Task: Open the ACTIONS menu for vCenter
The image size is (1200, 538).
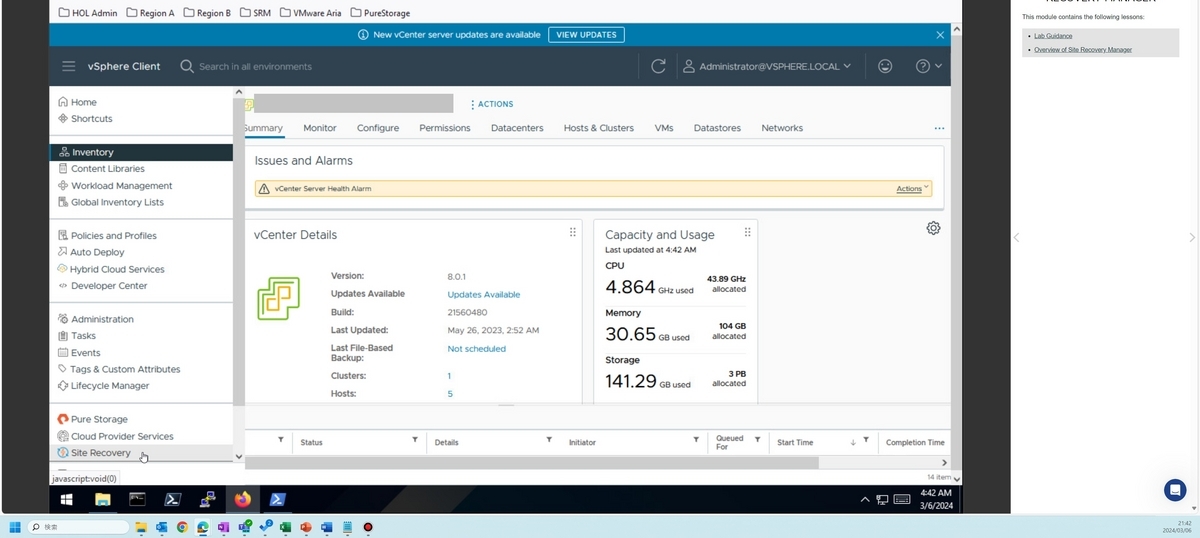Action: [492, 104]
